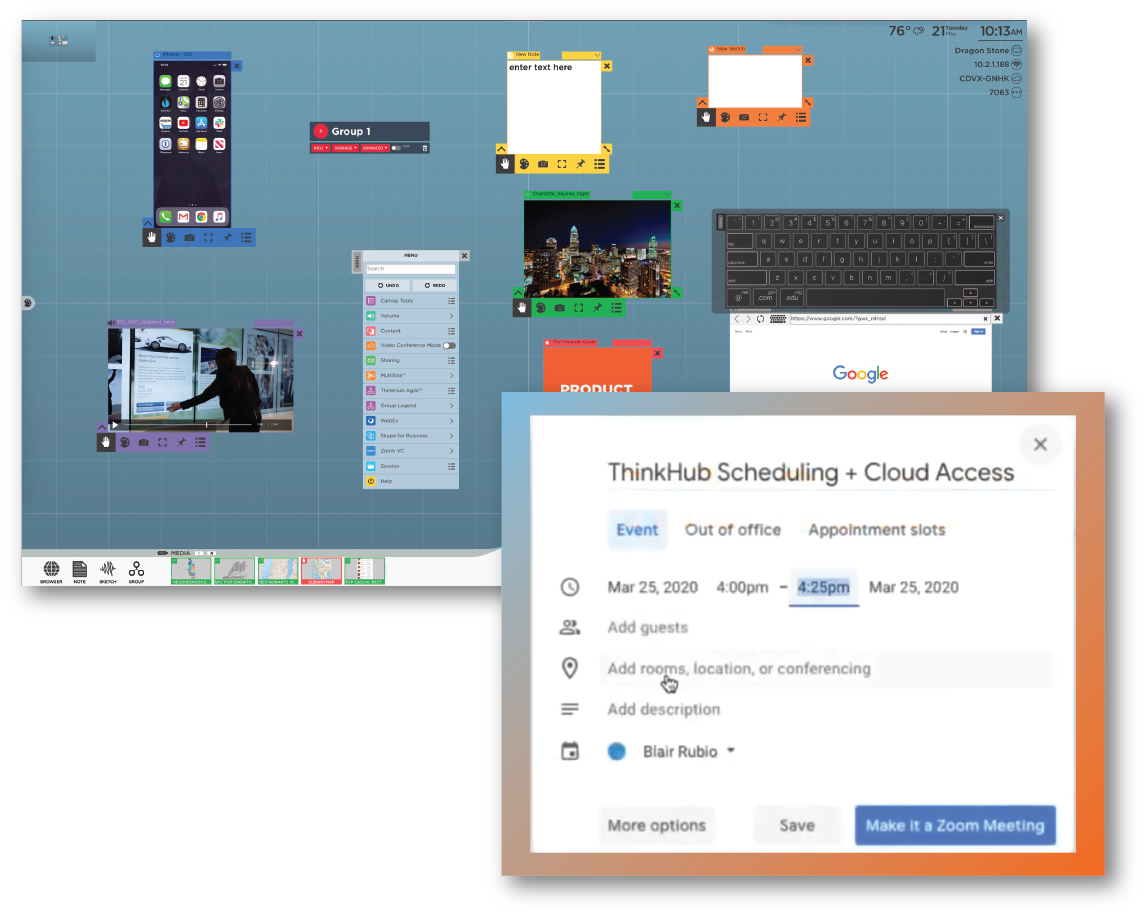The image size is (1146, 917).
Task: Click the Undo button in the menu
Action: 389,286
